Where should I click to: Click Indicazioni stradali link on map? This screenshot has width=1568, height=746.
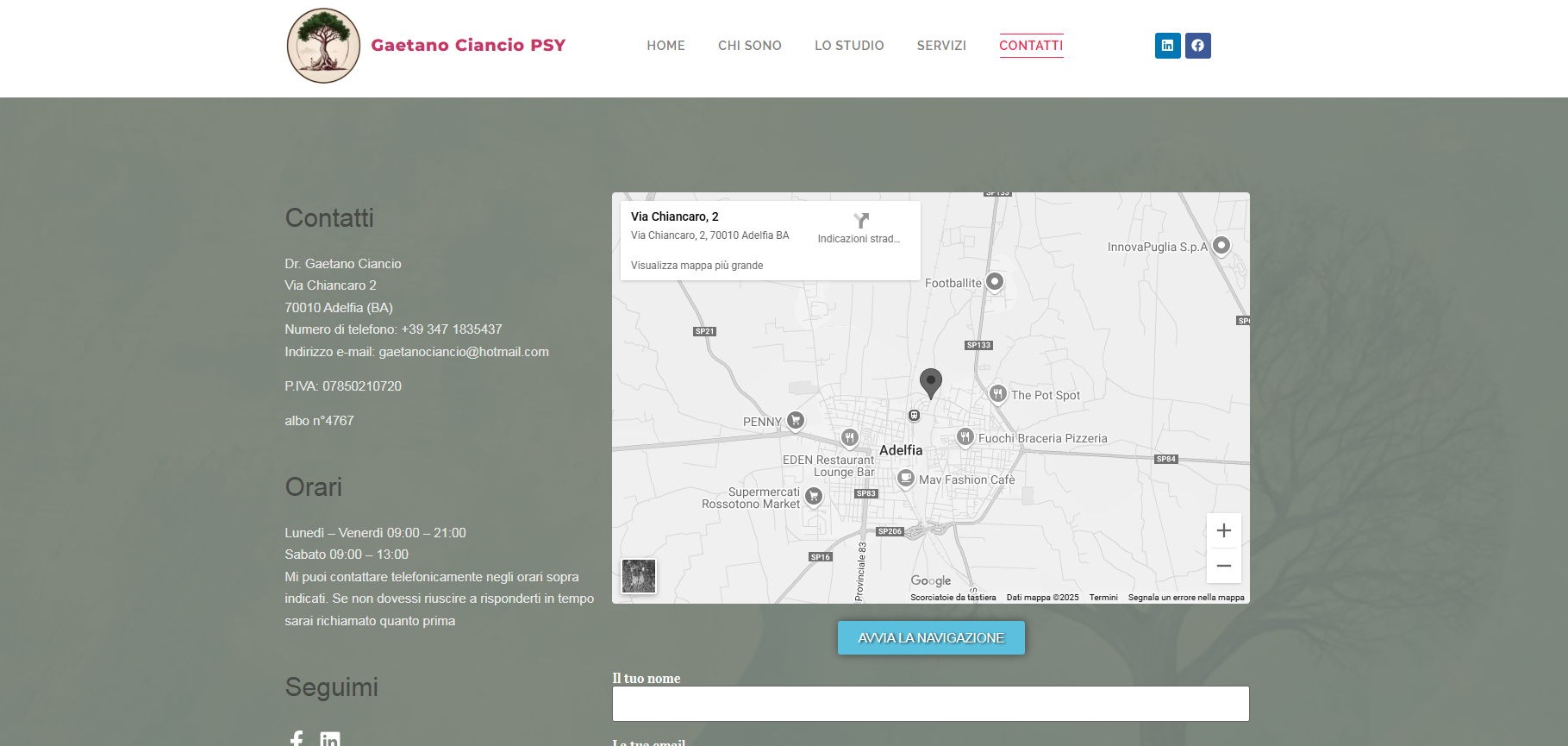click(x=859, y=239)
